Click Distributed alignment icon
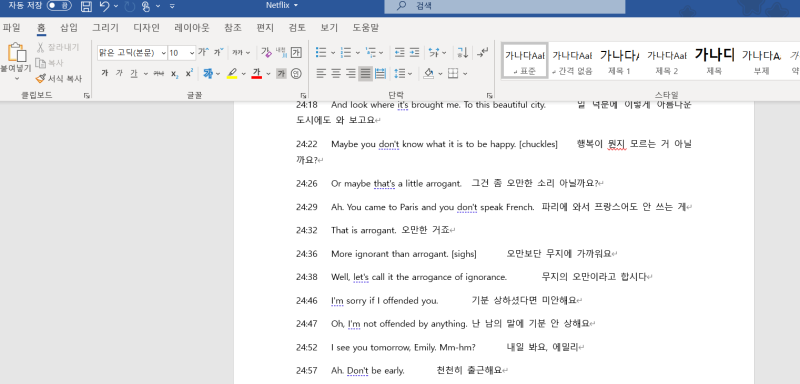The image size is (800, 384). pos(381,74)
